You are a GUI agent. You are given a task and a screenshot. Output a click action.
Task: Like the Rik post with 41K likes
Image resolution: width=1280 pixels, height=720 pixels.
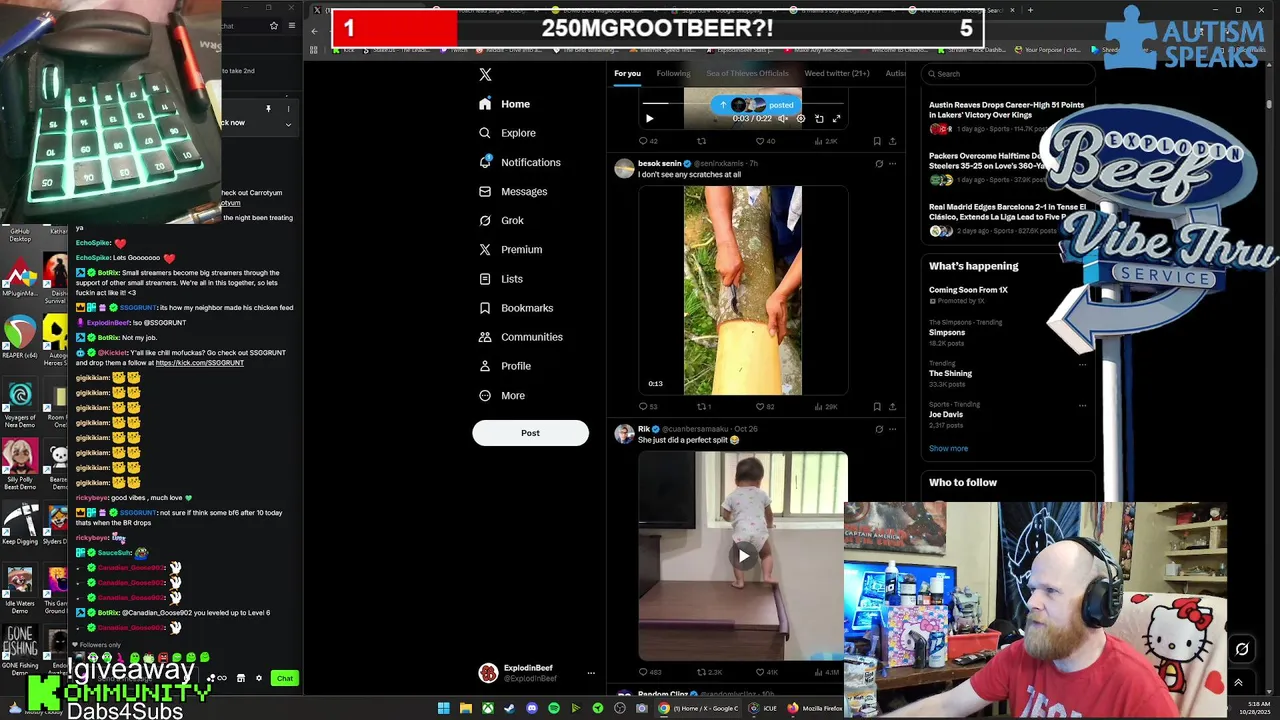[767, 672]
